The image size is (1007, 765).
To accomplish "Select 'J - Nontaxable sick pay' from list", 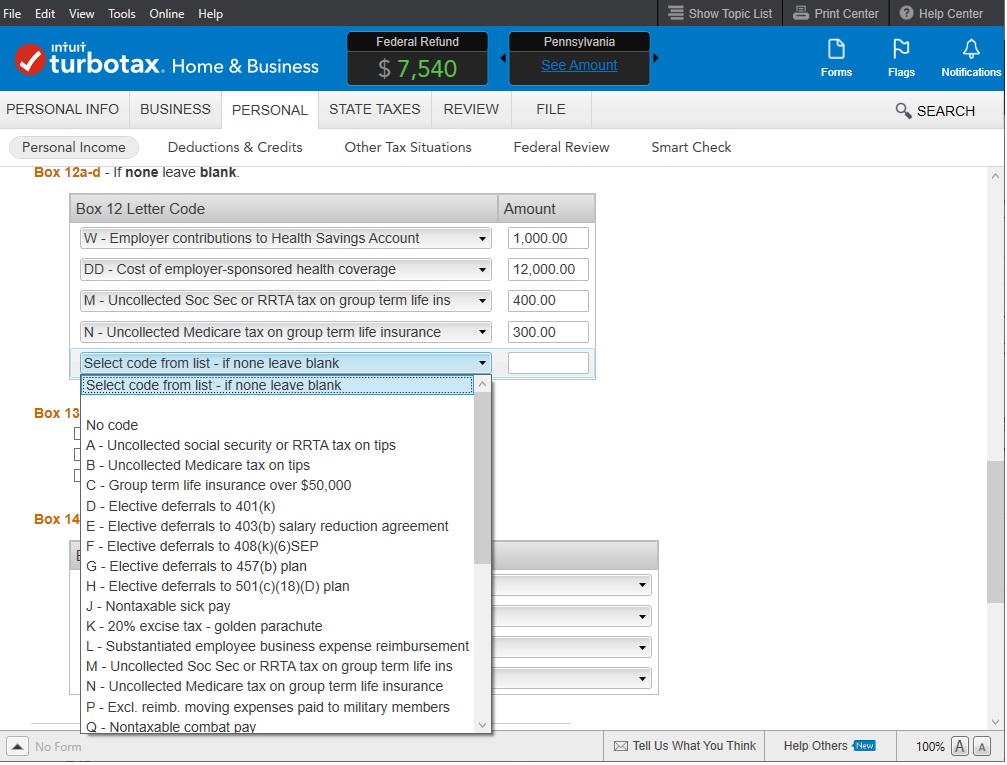I will (158, 606).
